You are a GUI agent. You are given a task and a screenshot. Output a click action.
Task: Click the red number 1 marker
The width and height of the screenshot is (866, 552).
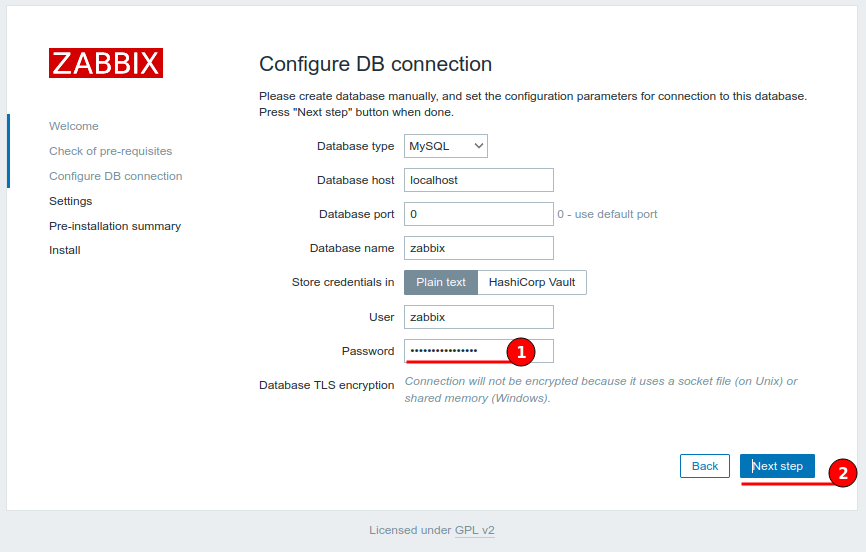(x=520, y=352)
